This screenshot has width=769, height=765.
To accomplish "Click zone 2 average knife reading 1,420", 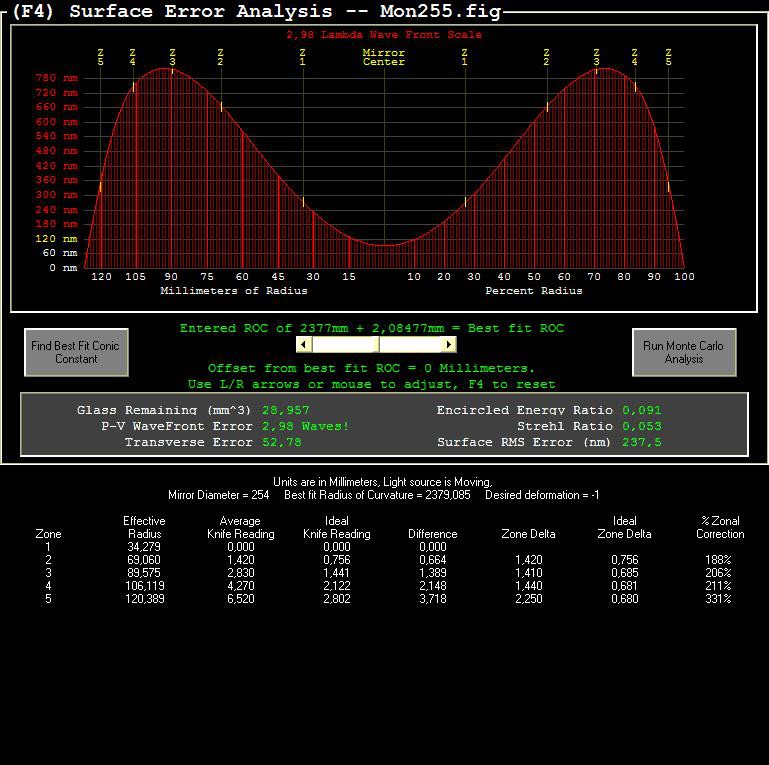I will tap(240, 560).
